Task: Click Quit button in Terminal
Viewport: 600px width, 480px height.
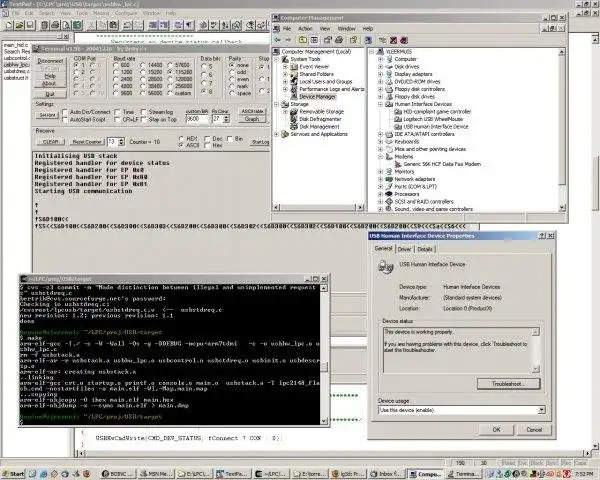Action: pos(50,94)
